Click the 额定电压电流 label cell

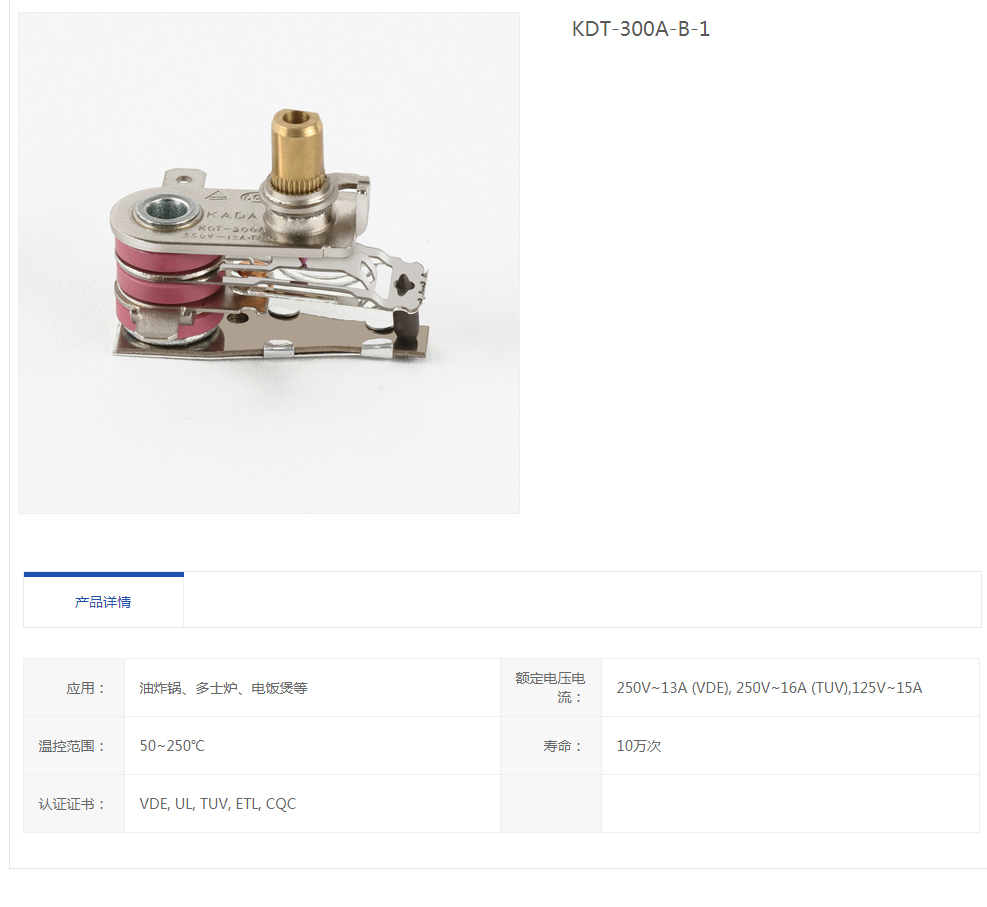coord(551,687)
